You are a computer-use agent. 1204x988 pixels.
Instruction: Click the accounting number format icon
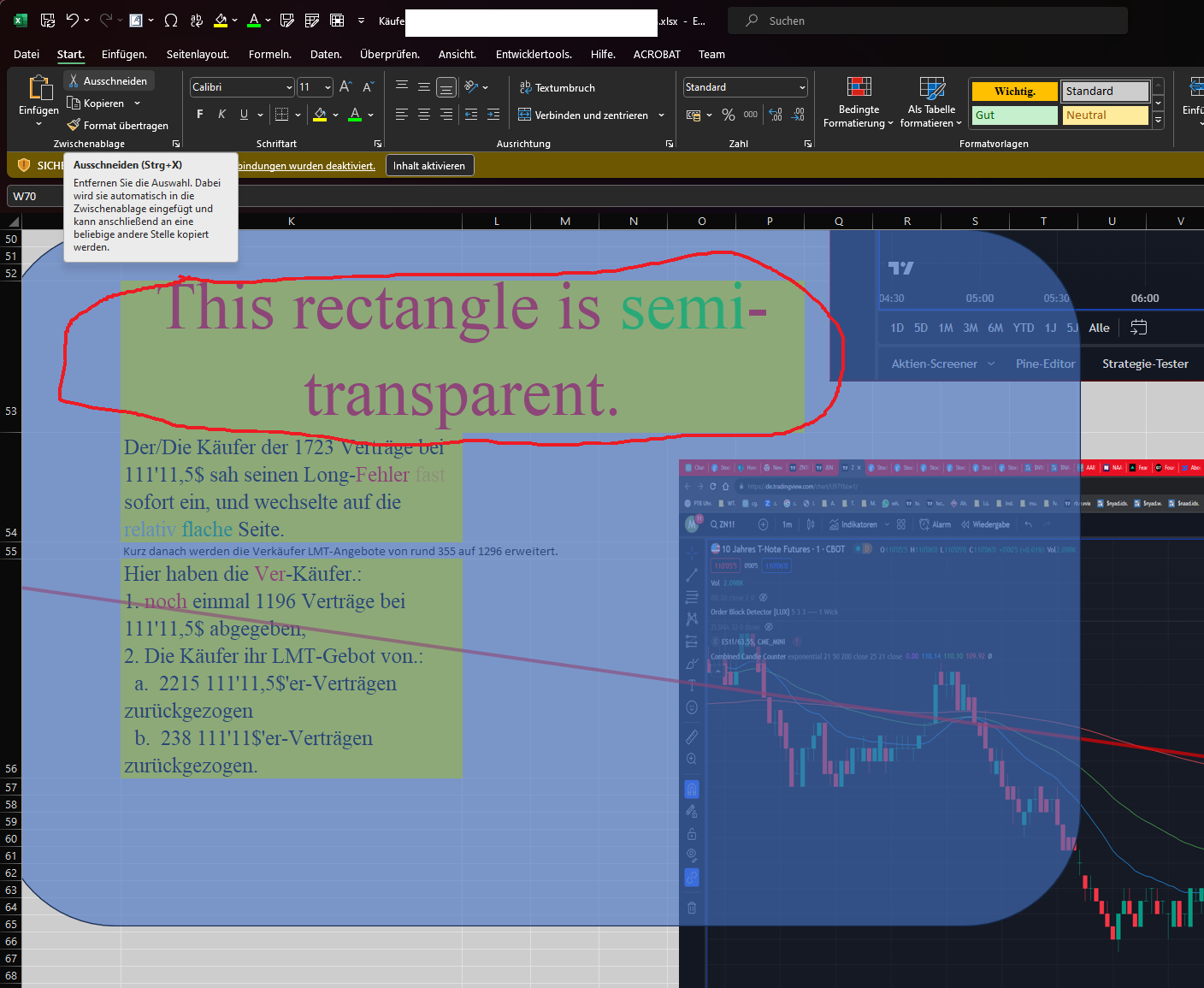click(x=693, y=115)
